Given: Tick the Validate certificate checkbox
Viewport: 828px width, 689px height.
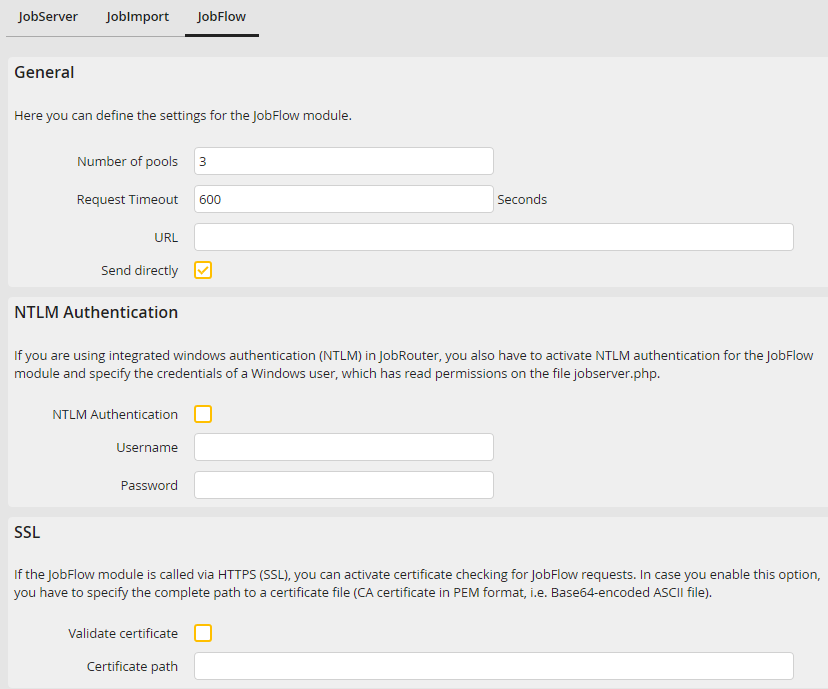Looking at the screenshot, I should click(x=203, y=633).
